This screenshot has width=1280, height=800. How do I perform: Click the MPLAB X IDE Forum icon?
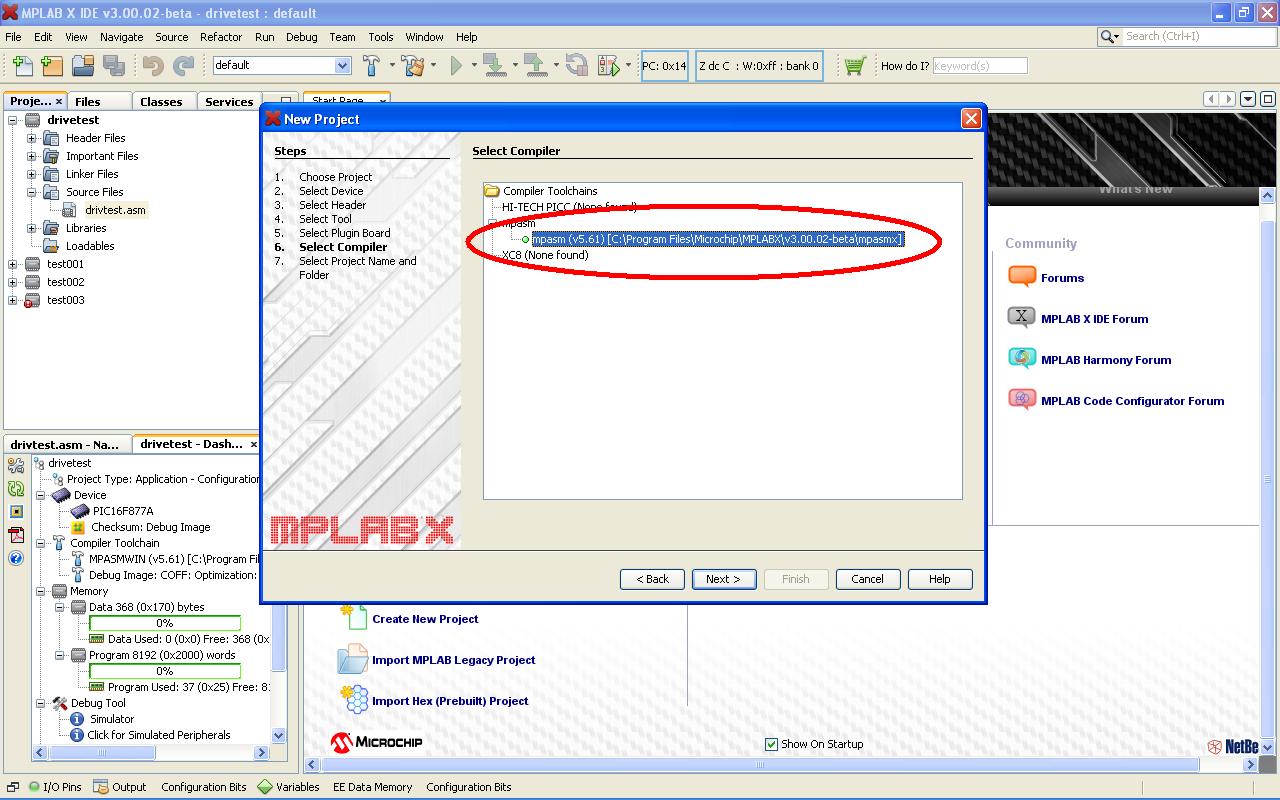(x=1022, y=318)
